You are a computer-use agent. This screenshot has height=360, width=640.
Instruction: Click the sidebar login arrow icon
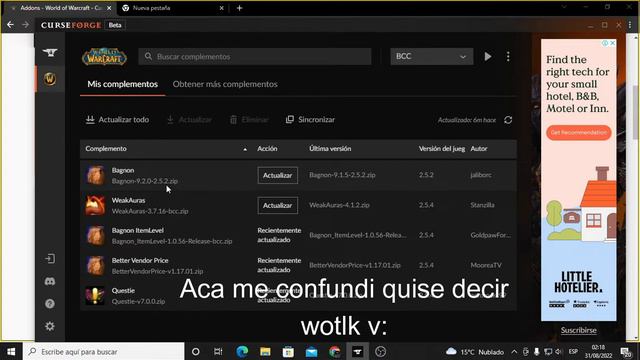click(x=50, y=259)
